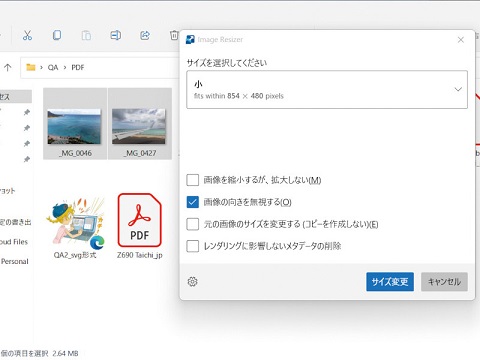Click the PDF breadcrumb folder
This screenshot has width=480, height=360.
(x=78, y=68)
